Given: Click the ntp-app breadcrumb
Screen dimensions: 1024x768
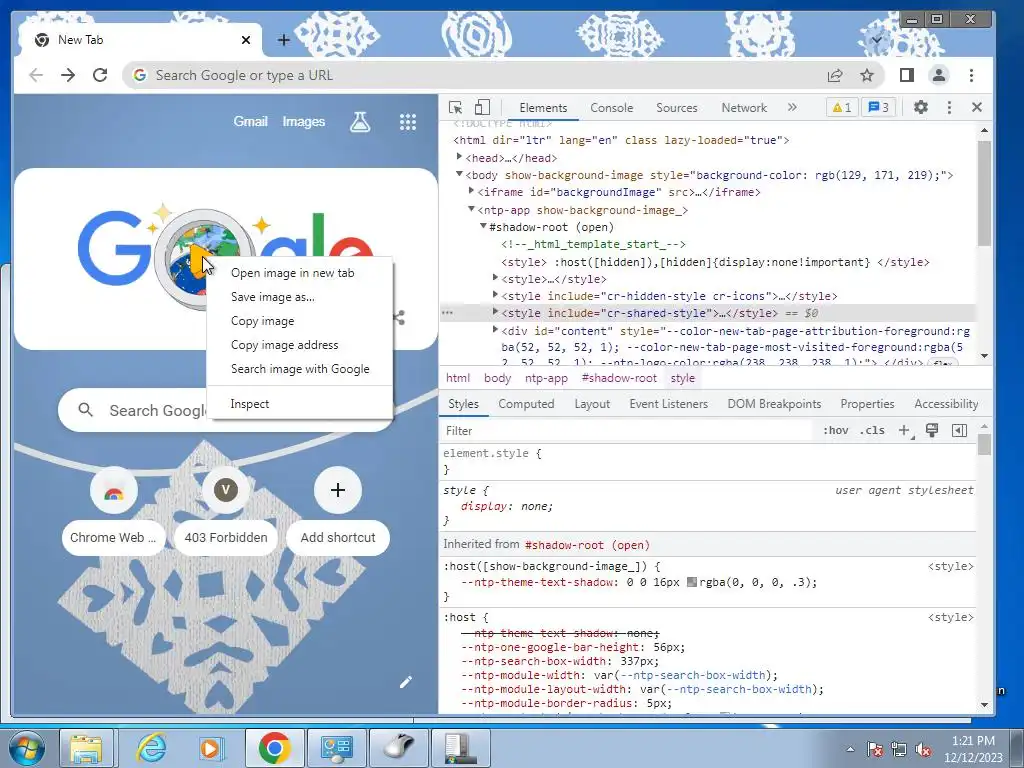Looking at the screenshot, I should click(x=547, y=378).
